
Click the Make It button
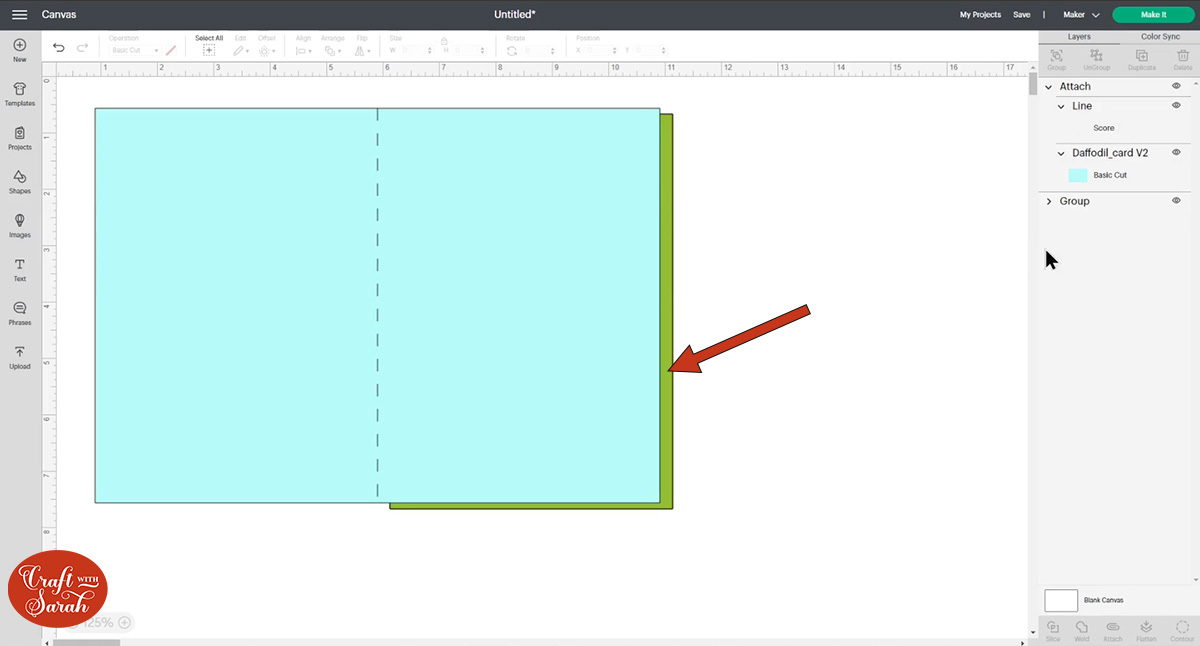pyautogui.click(x=1153, y=15)
